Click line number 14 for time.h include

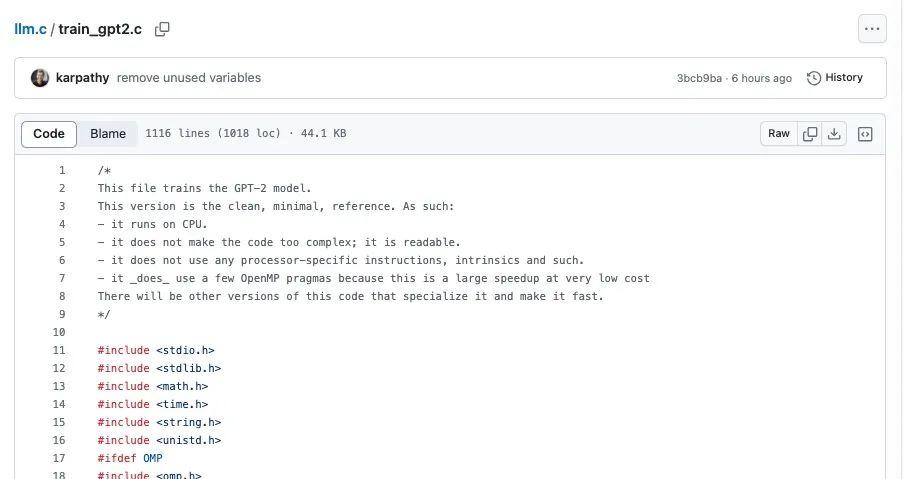[x=59, y=405]
